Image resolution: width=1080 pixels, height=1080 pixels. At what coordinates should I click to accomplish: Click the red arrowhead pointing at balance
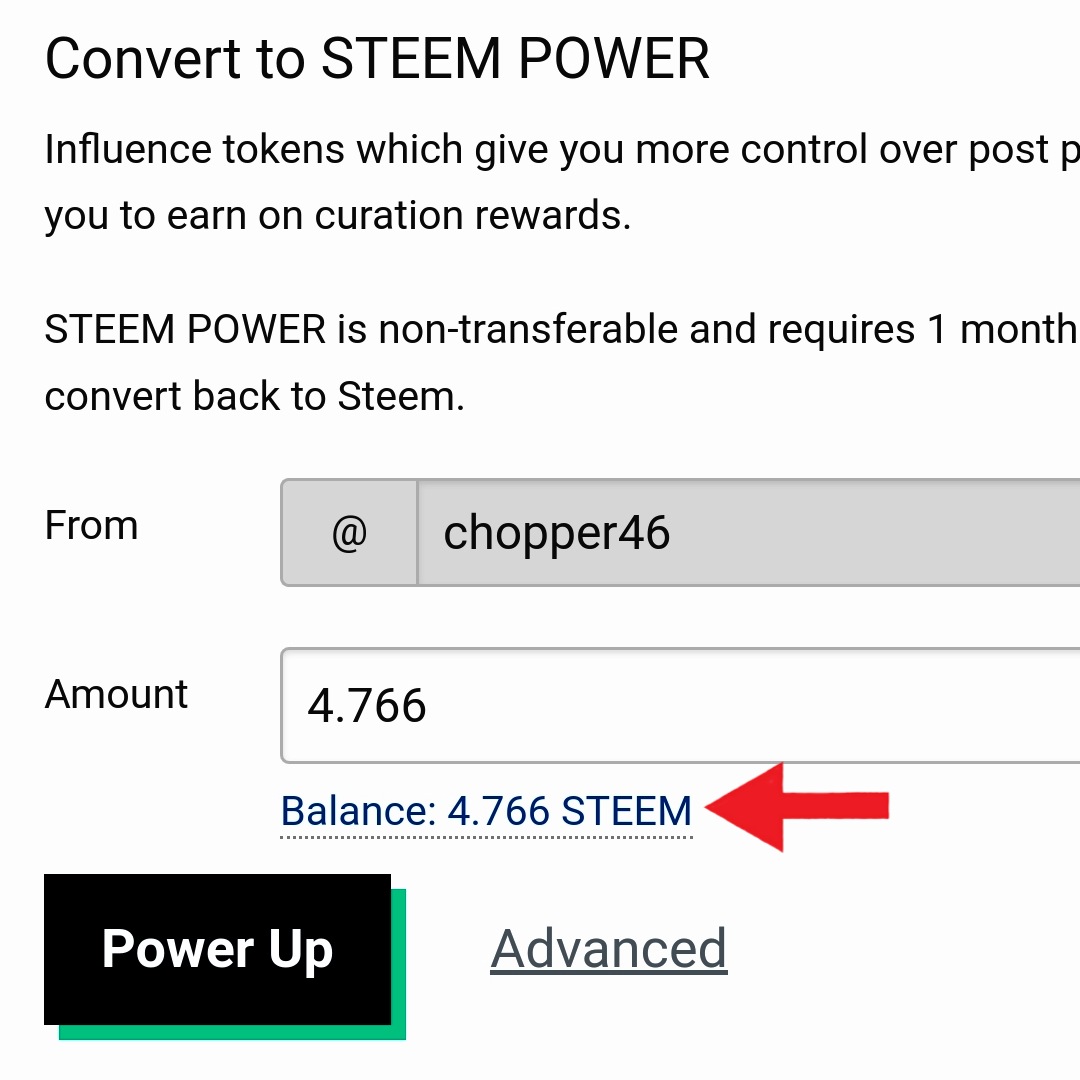coord(745,807)
